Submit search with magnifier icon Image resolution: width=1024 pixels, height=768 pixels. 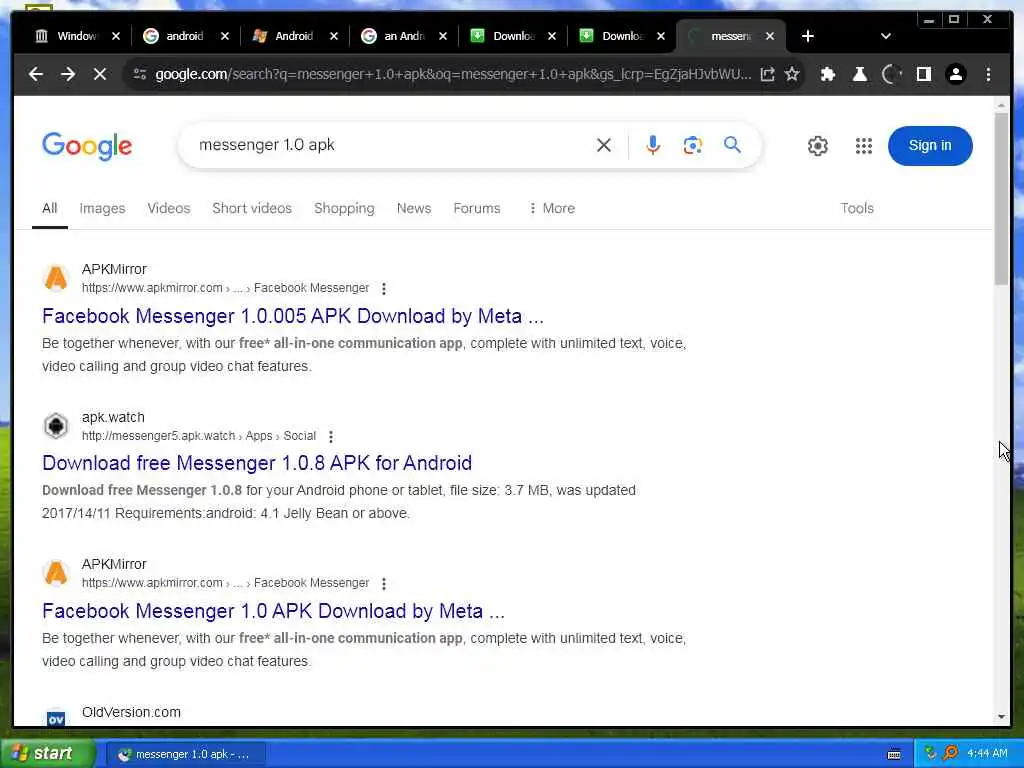click(x=732, y=144)
